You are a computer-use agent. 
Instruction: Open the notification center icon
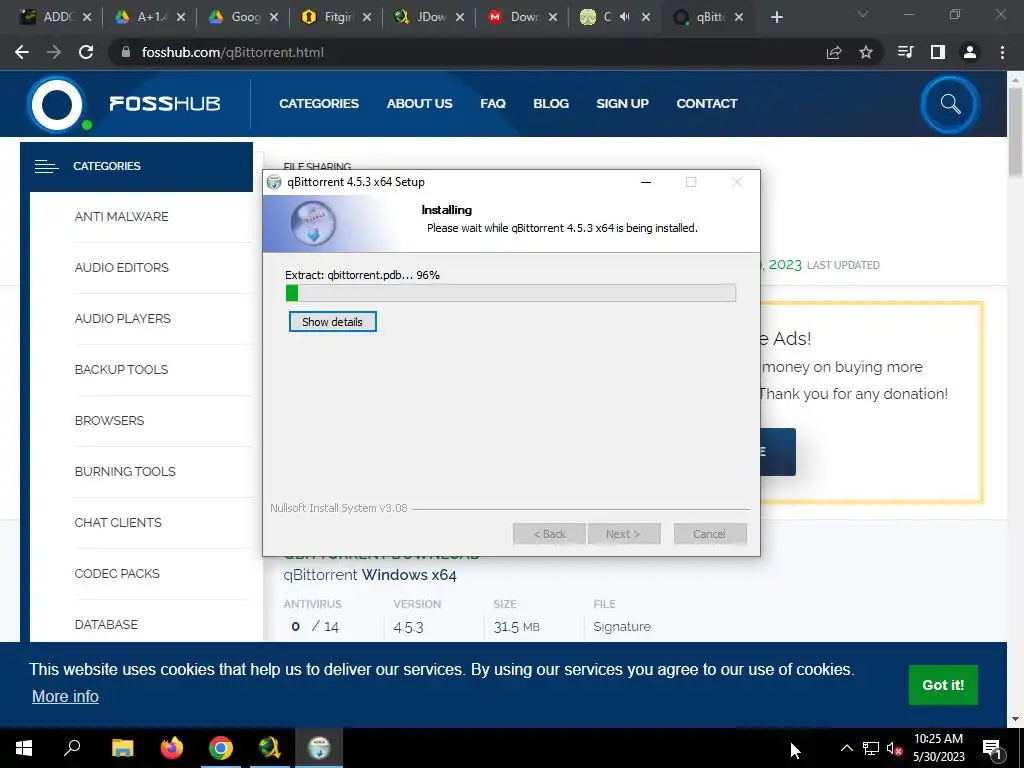click(x=991, y=749)
